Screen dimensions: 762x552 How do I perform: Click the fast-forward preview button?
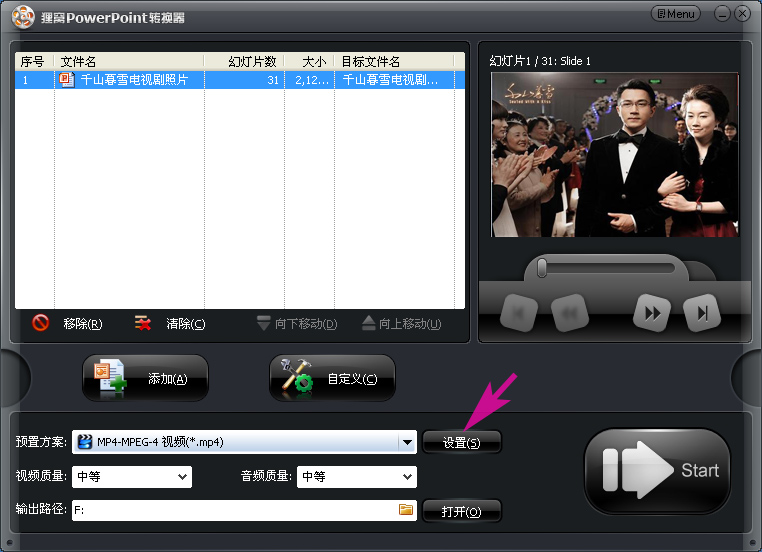[652, 313]
